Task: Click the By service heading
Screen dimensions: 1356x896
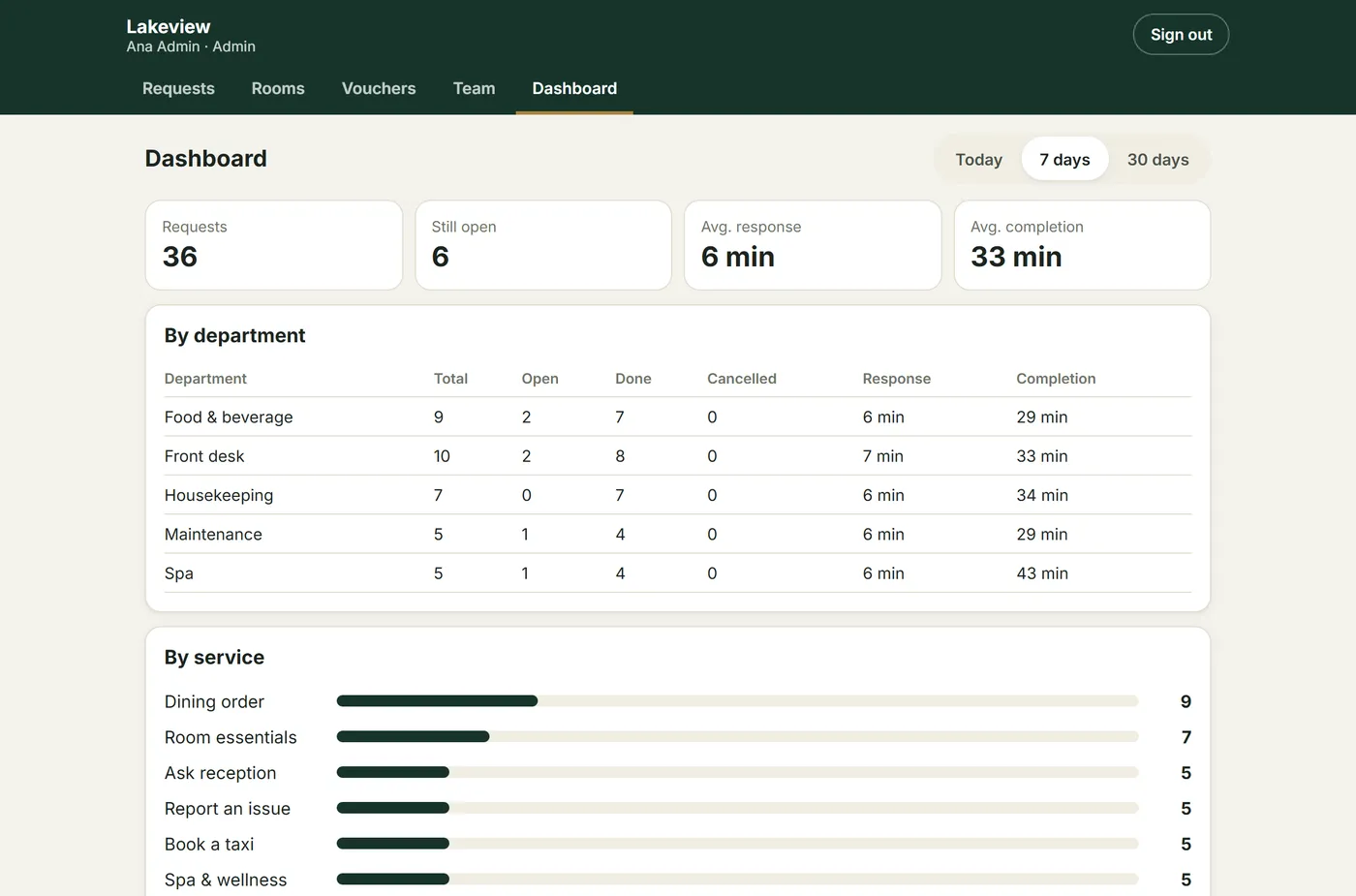Action: (214, 657)
